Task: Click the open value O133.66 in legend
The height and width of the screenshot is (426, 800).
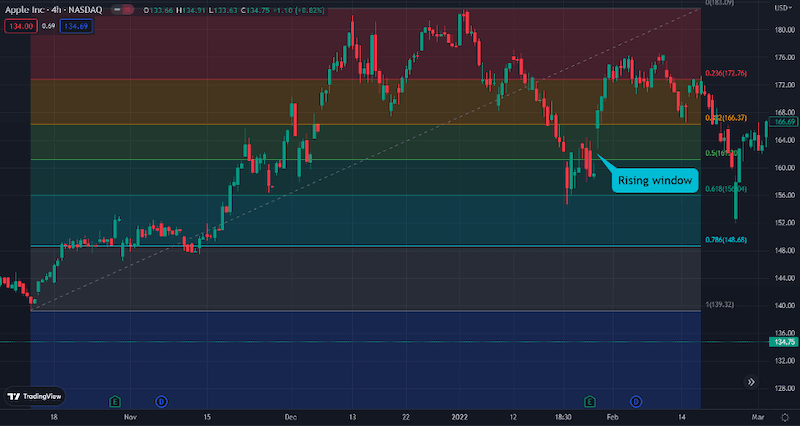Action: pos(159,10)
